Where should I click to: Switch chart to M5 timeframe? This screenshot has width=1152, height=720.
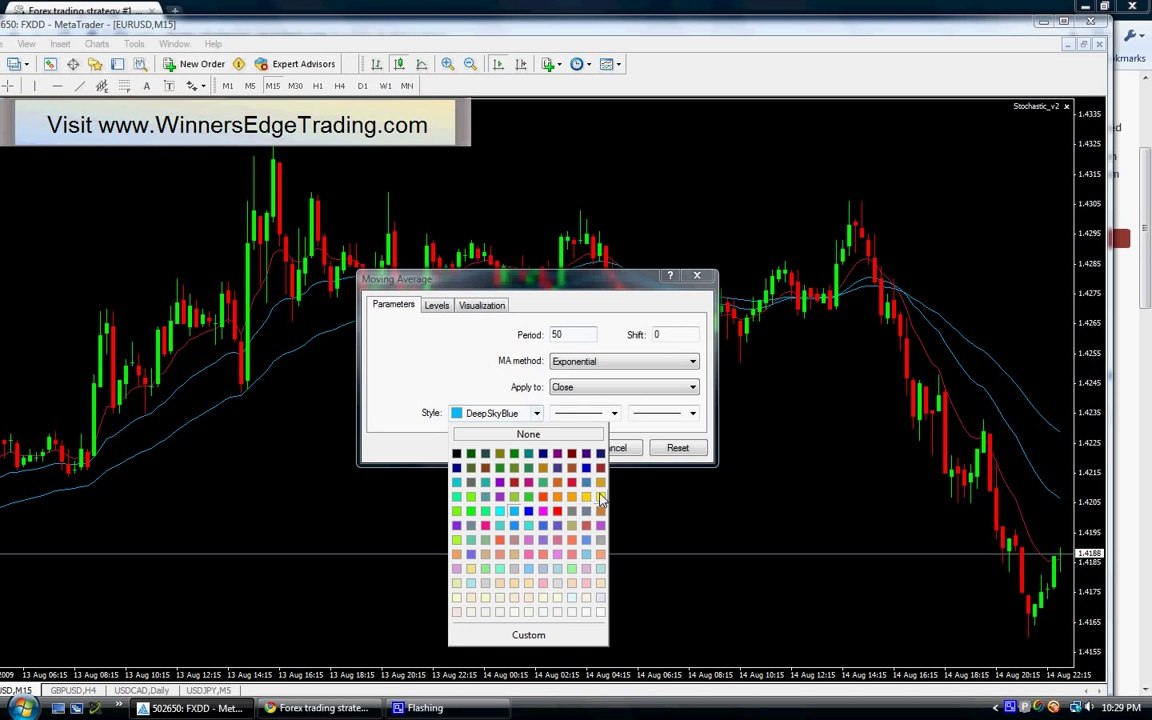tap(250, 86)
